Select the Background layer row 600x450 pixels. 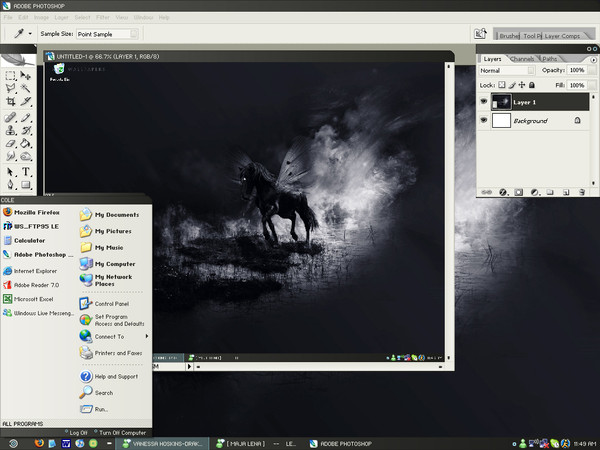533,121
